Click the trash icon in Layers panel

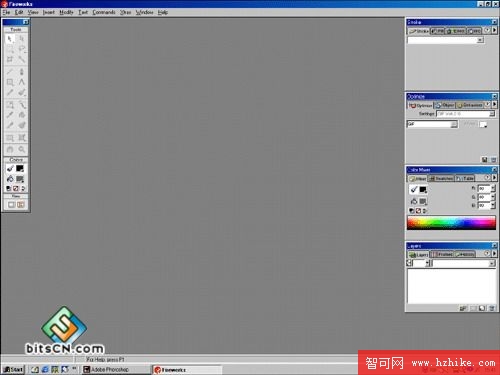pos(492,308)
